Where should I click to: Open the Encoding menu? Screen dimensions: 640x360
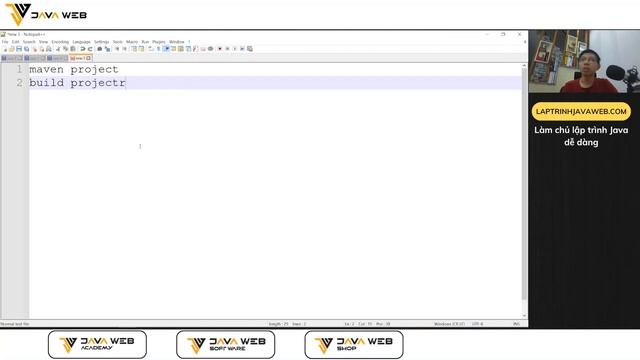[60, 42]
